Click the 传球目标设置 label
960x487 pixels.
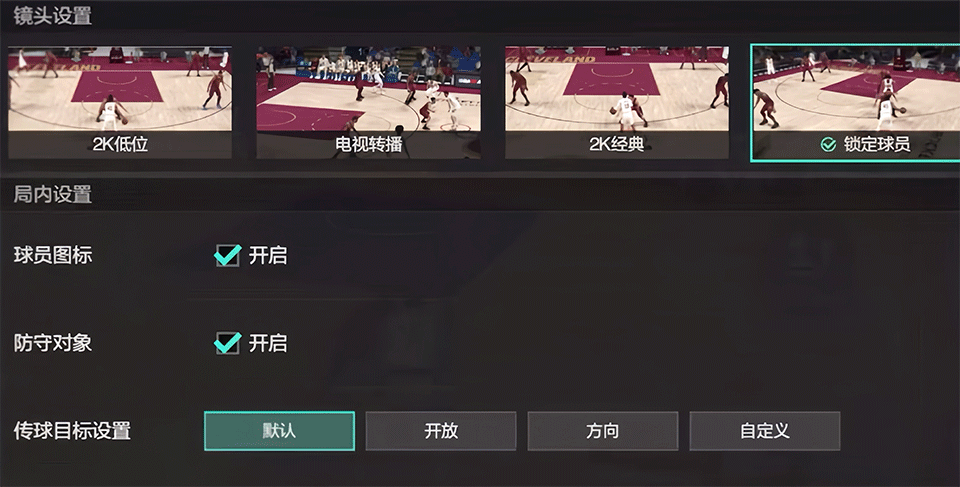click(x=72, y=431)
